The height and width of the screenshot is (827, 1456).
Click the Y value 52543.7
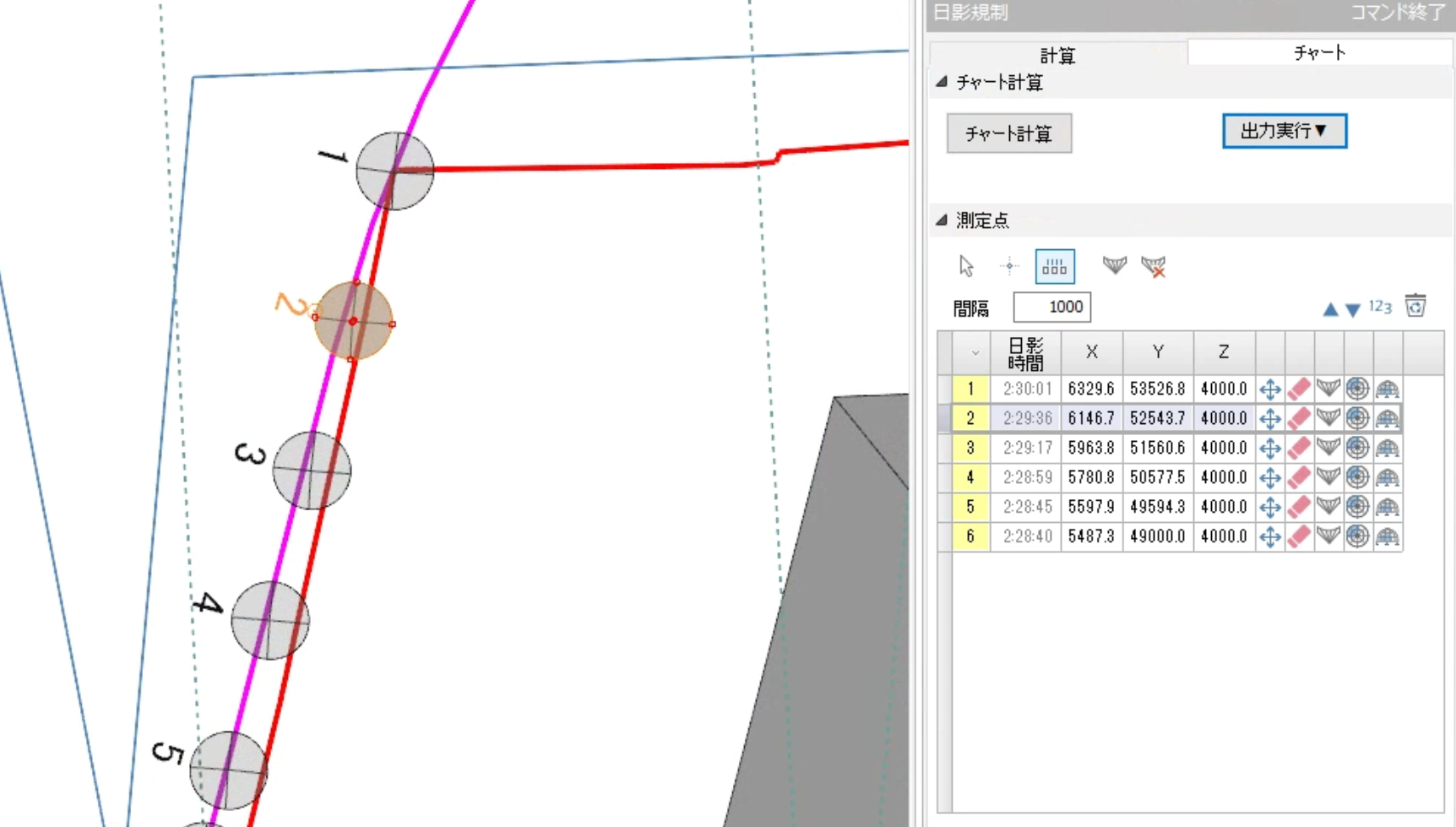pos(1158,419)
